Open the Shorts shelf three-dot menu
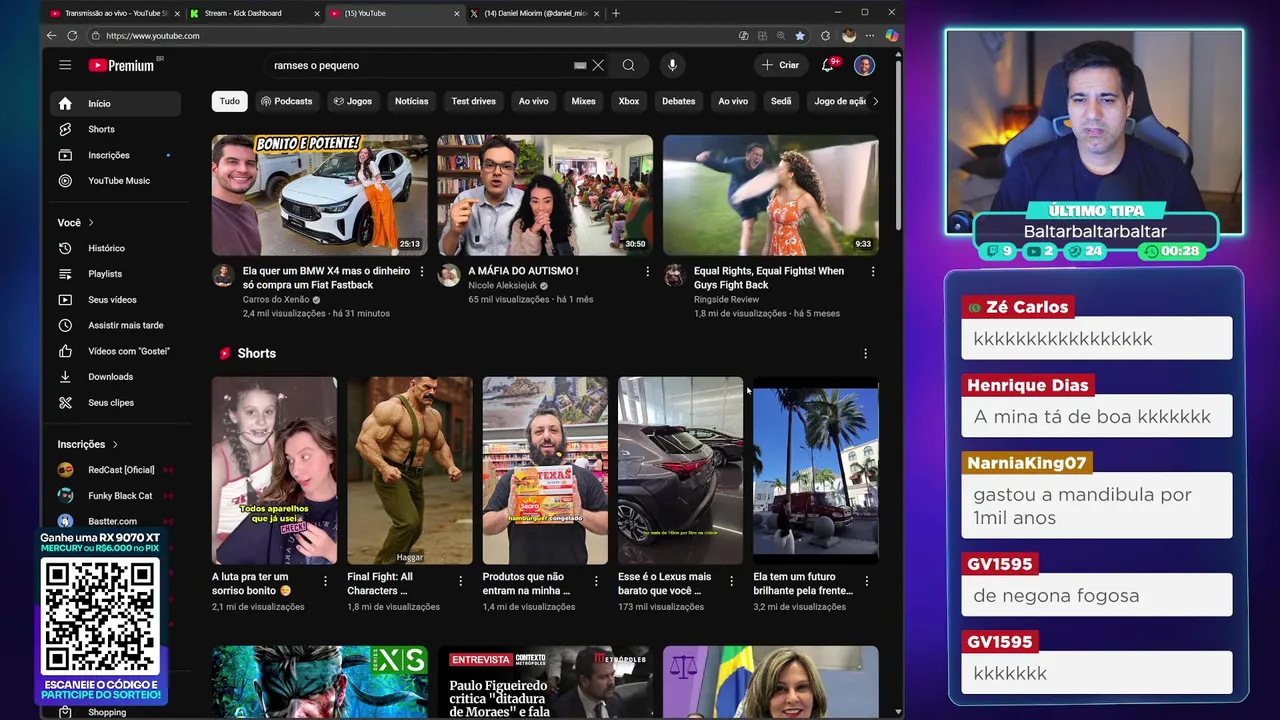 click(865, 353)
